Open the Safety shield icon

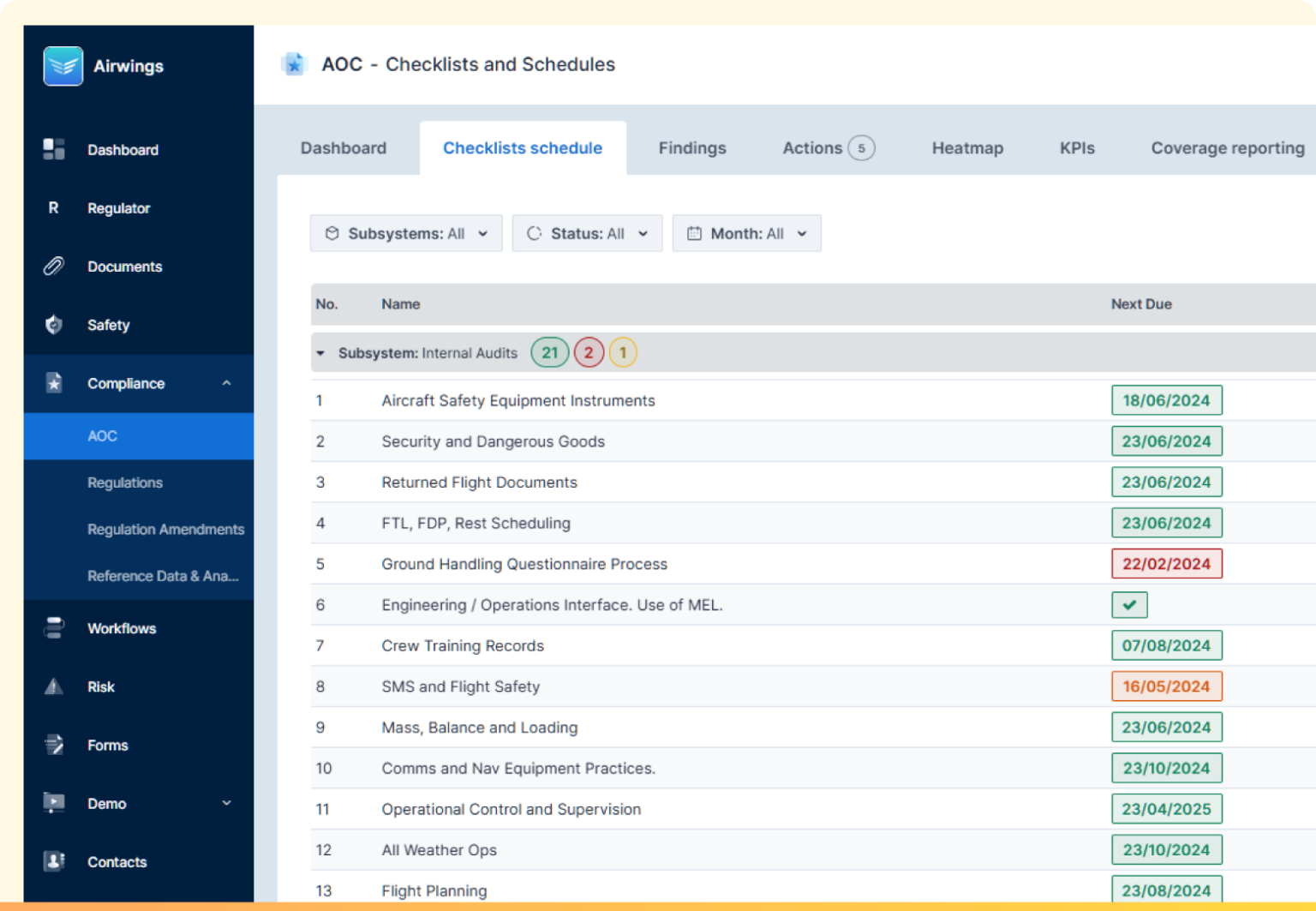coord(53,325)
